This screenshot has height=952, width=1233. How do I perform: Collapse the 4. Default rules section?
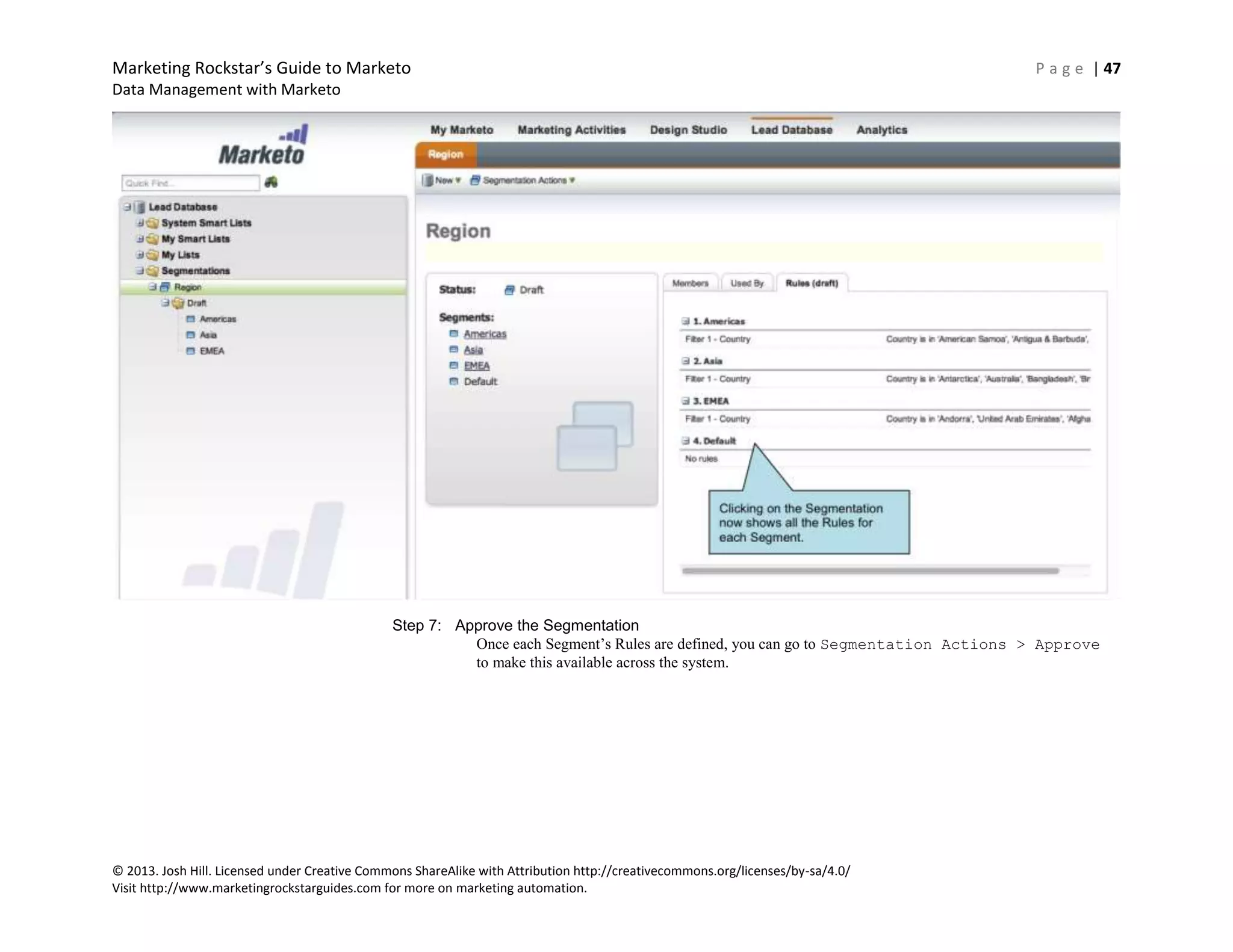685,441
